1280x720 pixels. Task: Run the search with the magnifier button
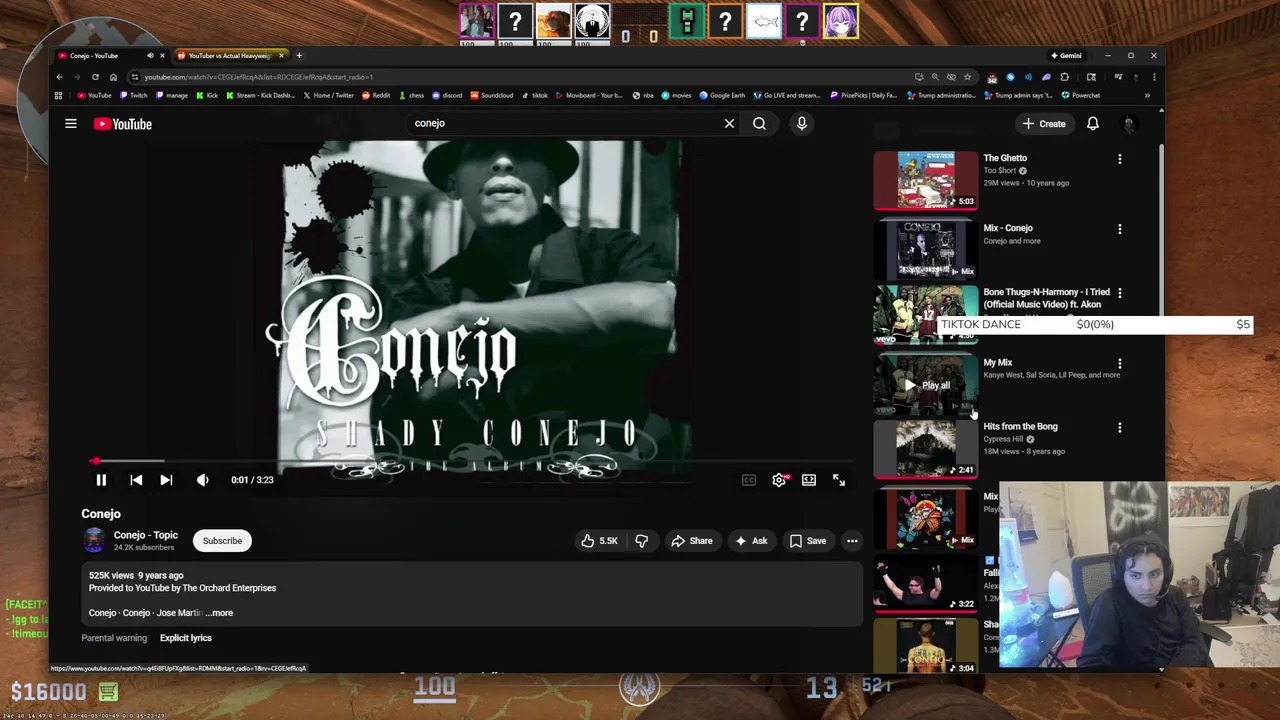coord(760,123)
